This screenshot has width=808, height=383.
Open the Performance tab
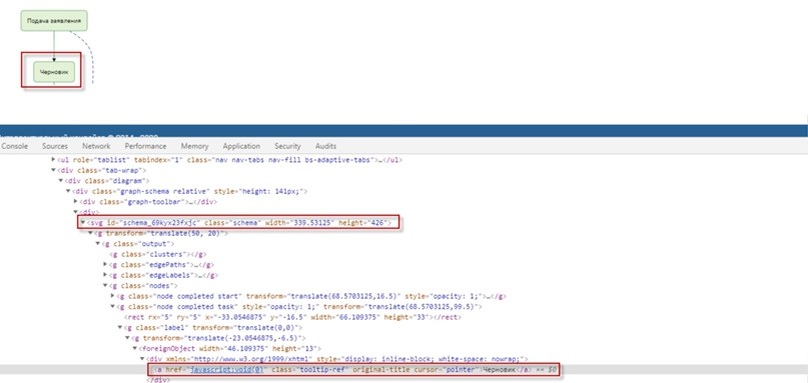(145, 146)
